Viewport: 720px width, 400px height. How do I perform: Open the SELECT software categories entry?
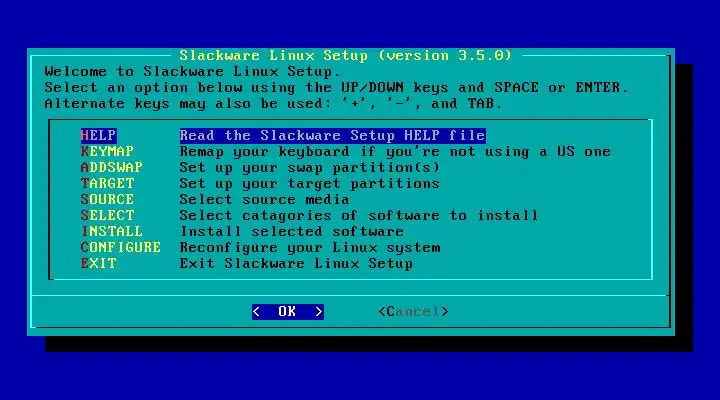coord(107,215)
